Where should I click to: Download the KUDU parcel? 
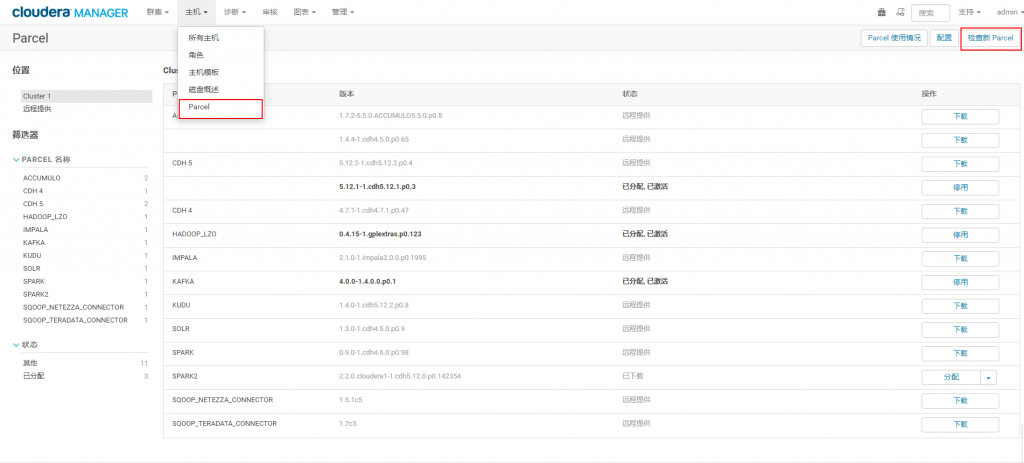click(960, 306)
